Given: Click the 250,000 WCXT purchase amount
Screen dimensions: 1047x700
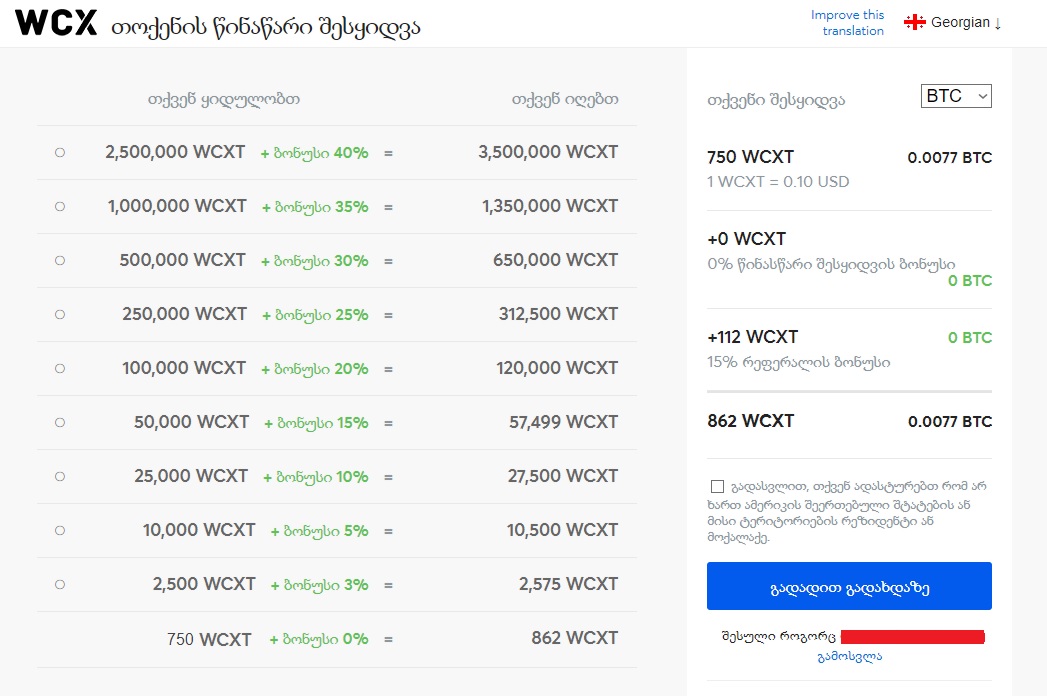Looking at the screenshot, I should pyautogui.click(x=184, y=315).
